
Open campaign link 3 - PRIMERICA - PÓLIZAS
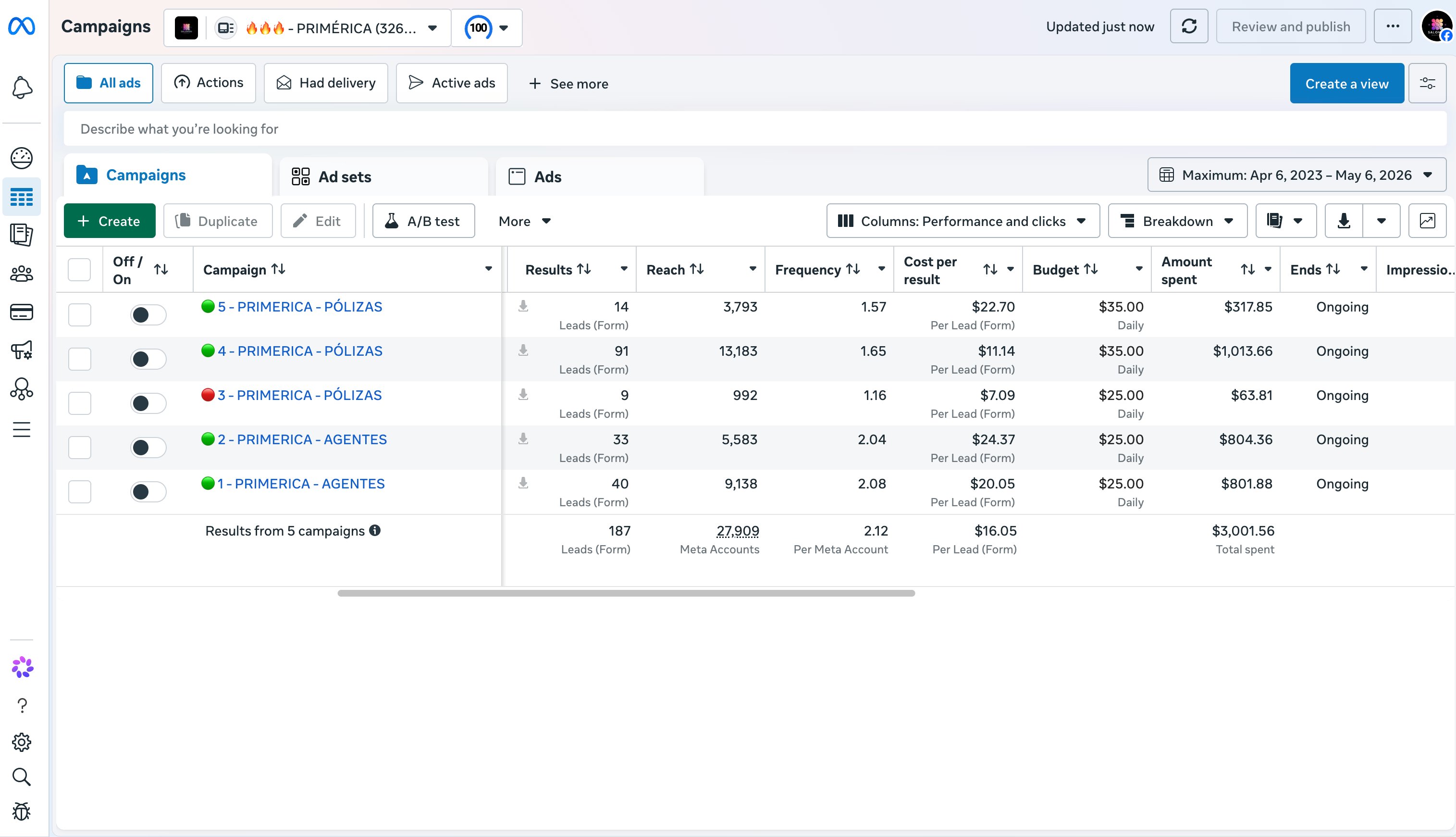tap(299, 395)
